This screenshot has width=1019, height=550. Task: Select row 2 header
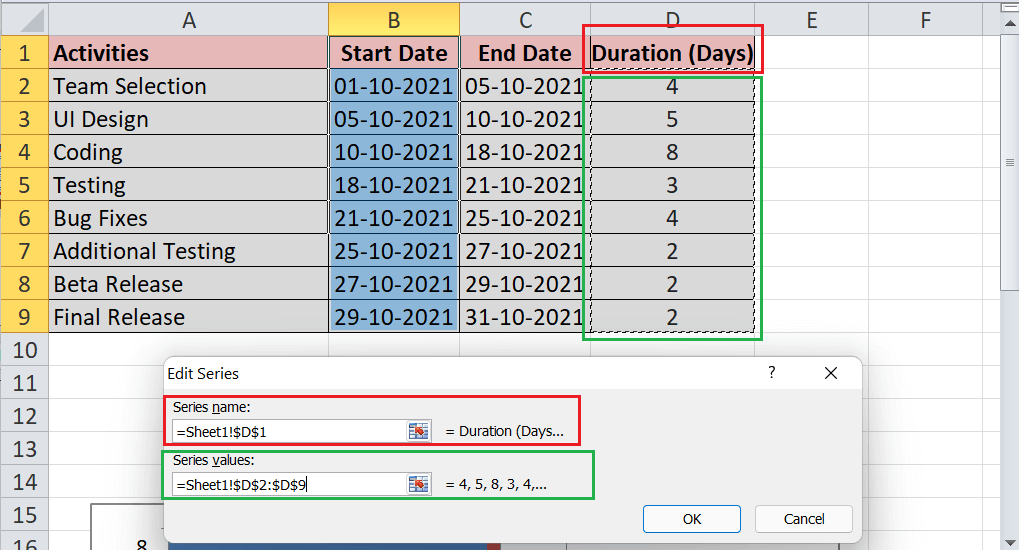click(x=25, y=86)
